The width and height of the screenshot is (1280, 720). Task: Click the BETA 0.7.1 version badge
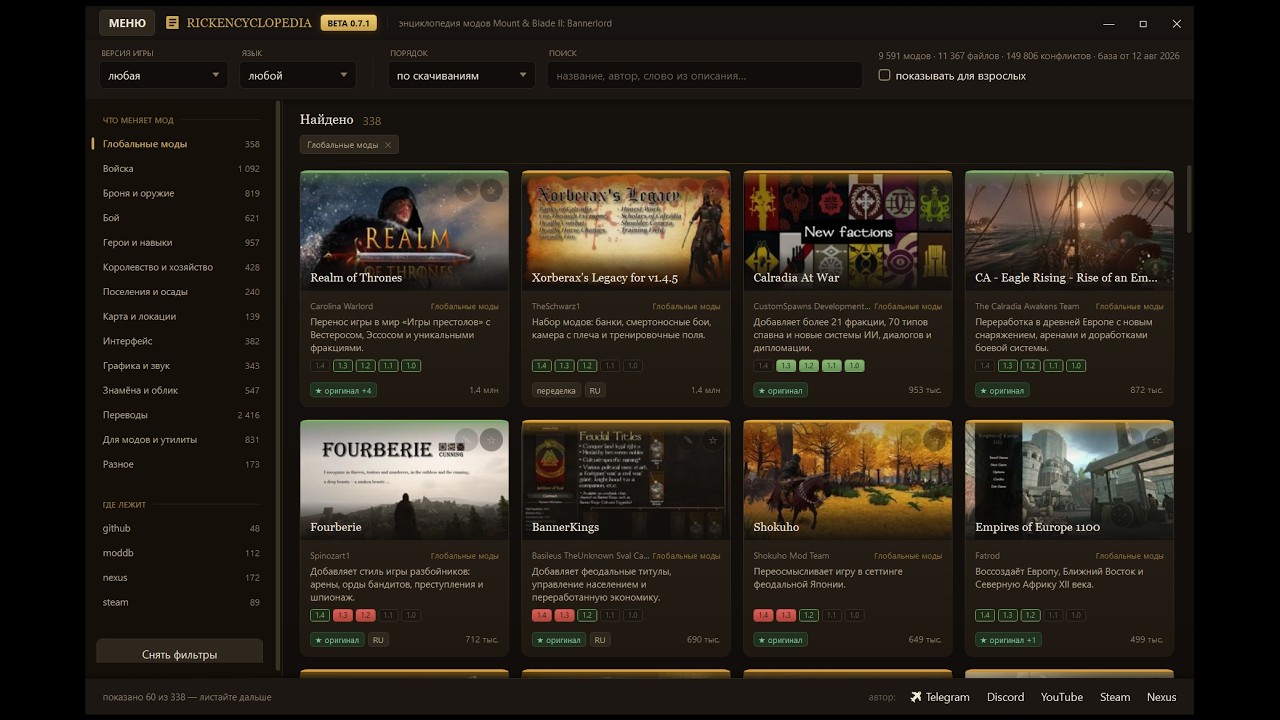point(348,23)
